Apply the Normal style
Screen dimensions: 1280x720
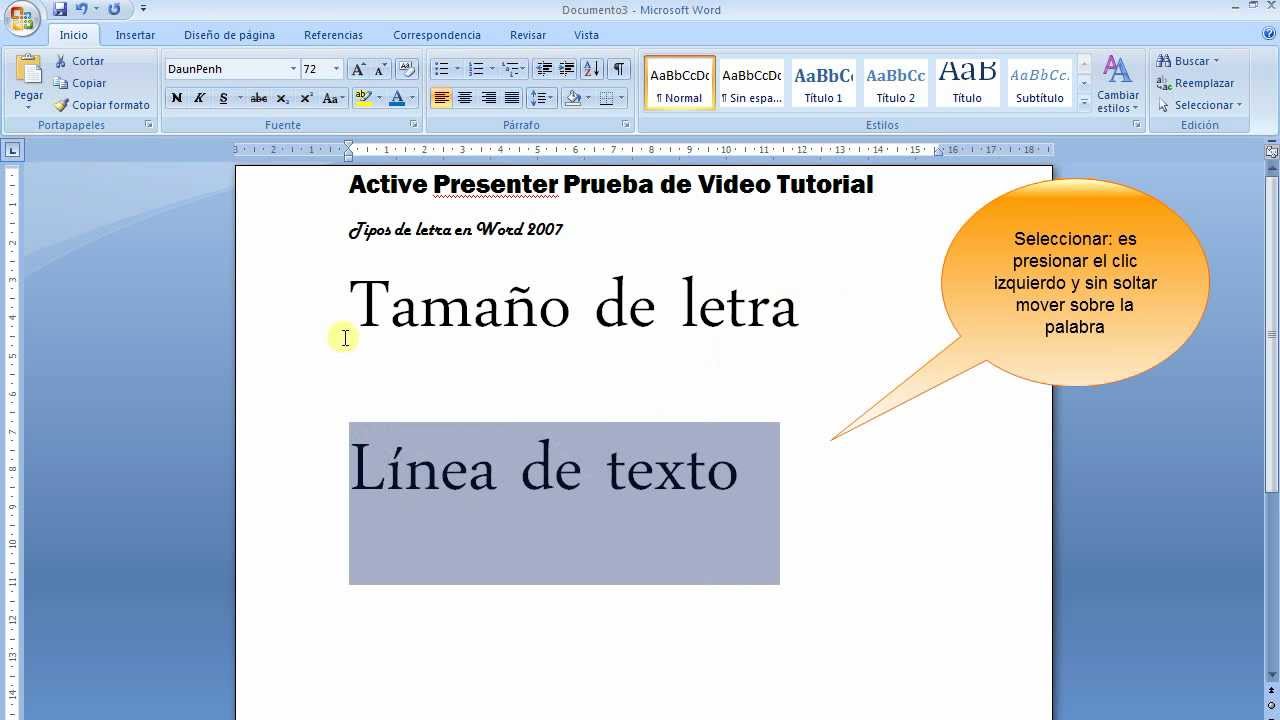[x=680, y=83]
